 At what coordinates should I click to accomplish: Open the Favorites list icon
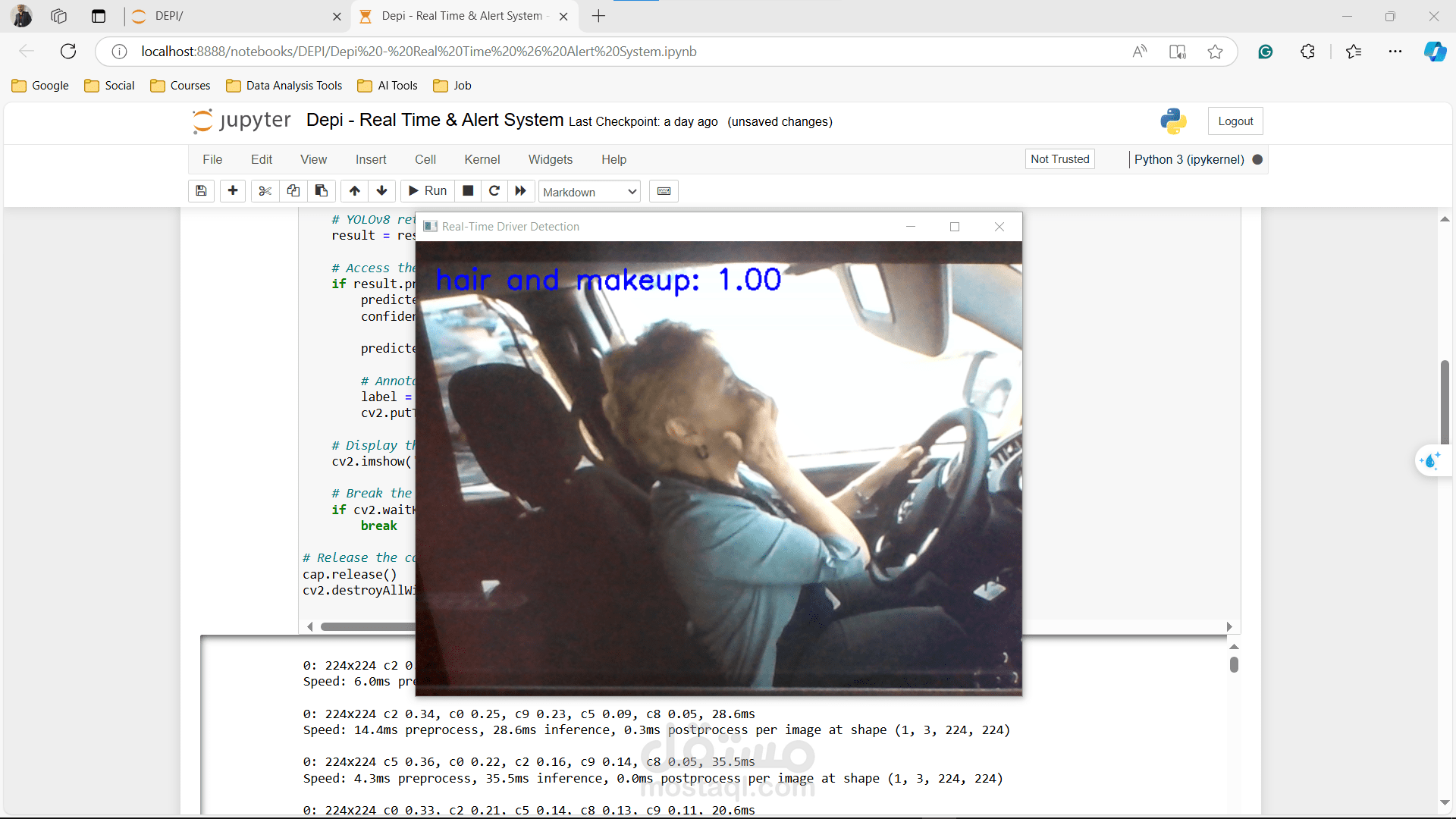(1354, 52)
